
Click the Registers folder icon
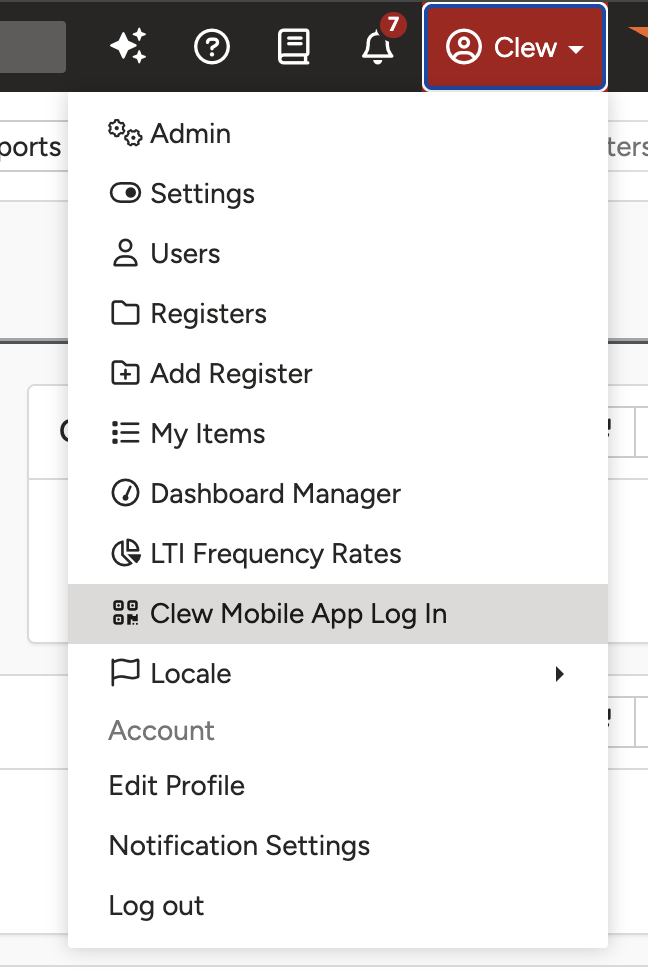125,313
